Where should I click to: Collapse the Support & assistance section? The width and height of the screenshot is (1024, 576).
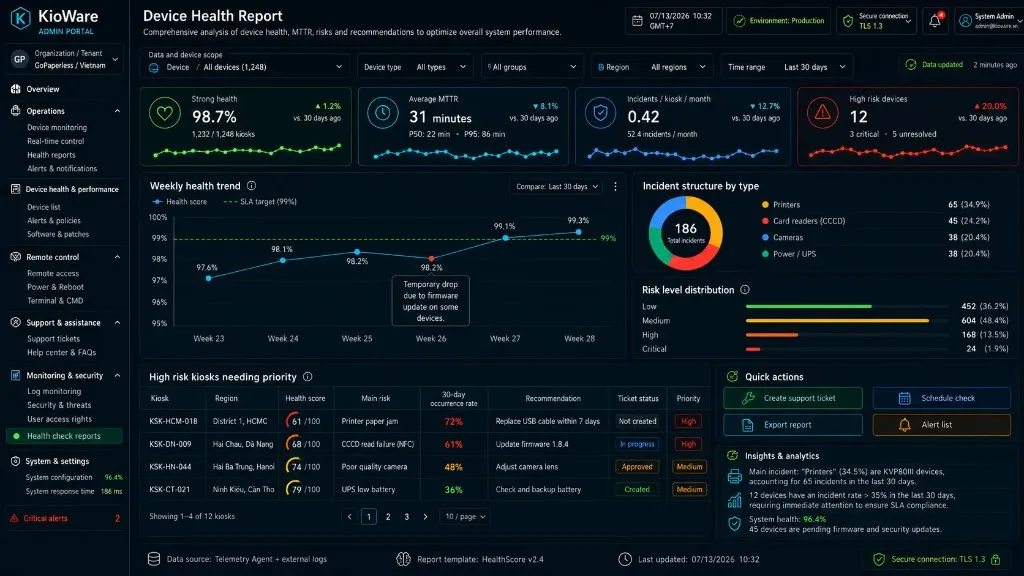point(117,323)
